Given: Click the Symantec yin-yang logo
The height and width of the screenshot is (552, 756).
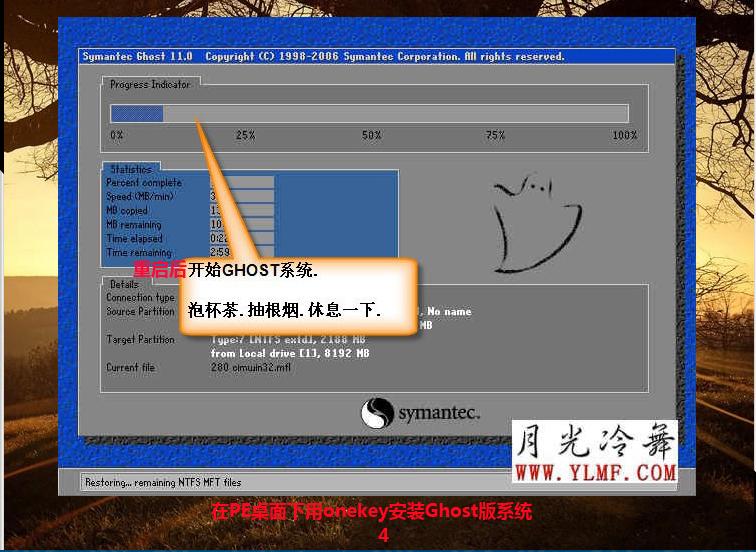Looking at the screenshot, I should [x=378, y=413].
